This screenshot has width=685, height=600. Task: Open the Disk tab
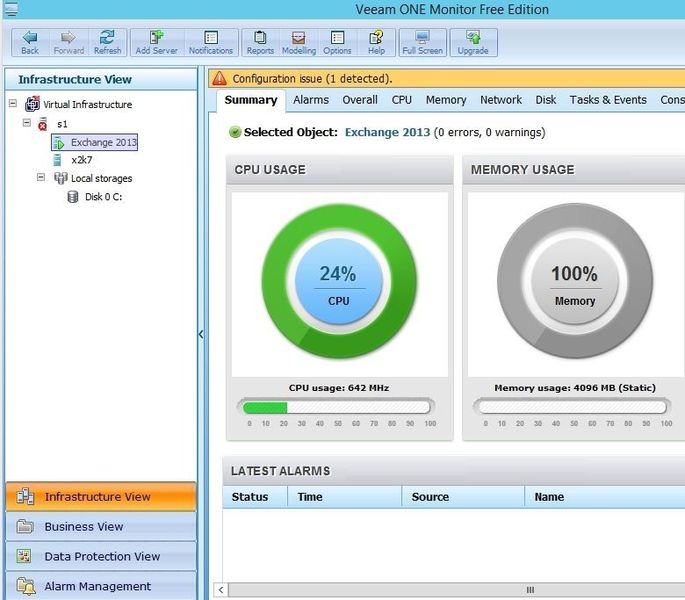pyautogui.click(x=546, y=100)
